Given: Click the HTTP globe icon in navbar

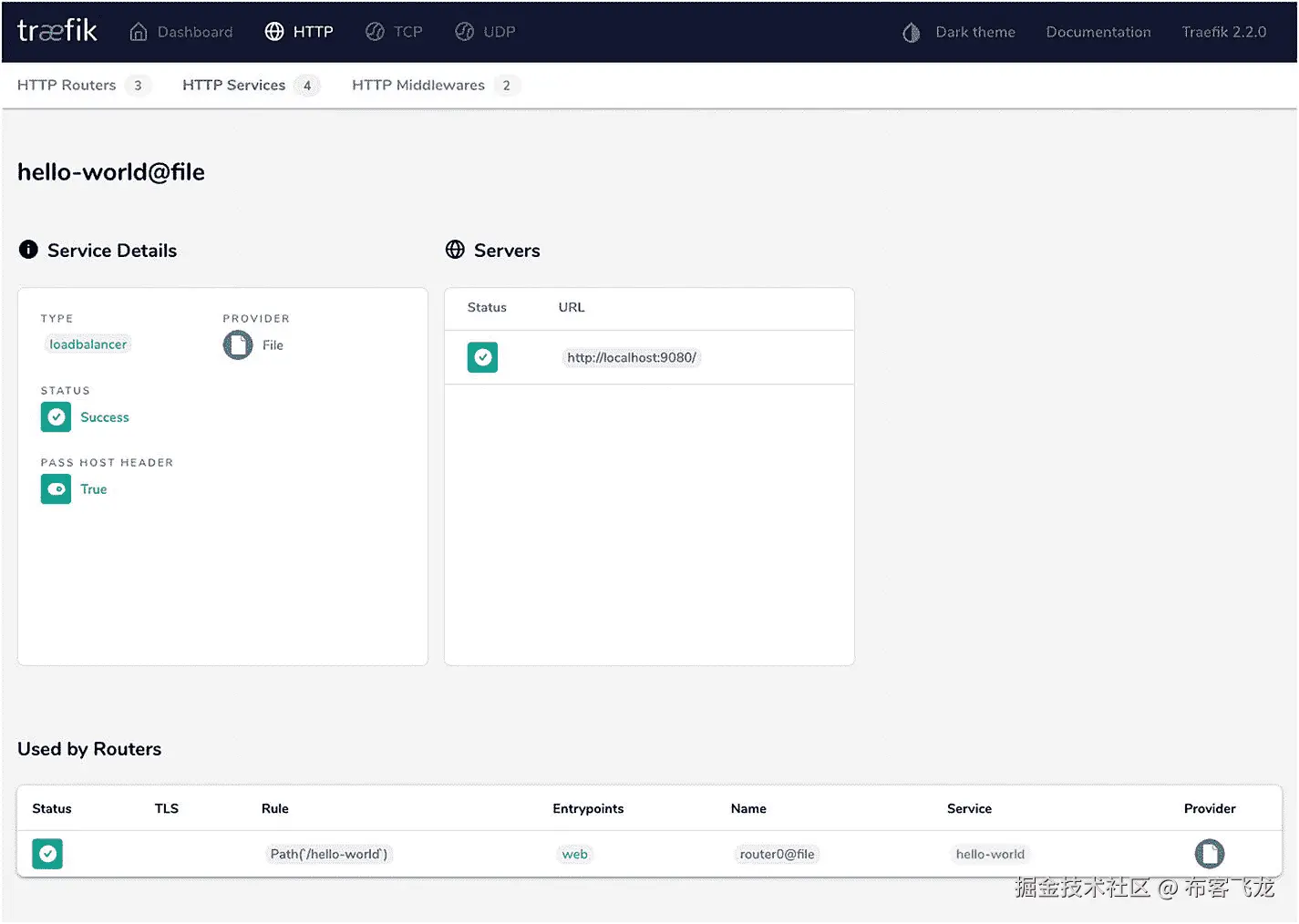Looking at the screenshot, I should [274, 32].
